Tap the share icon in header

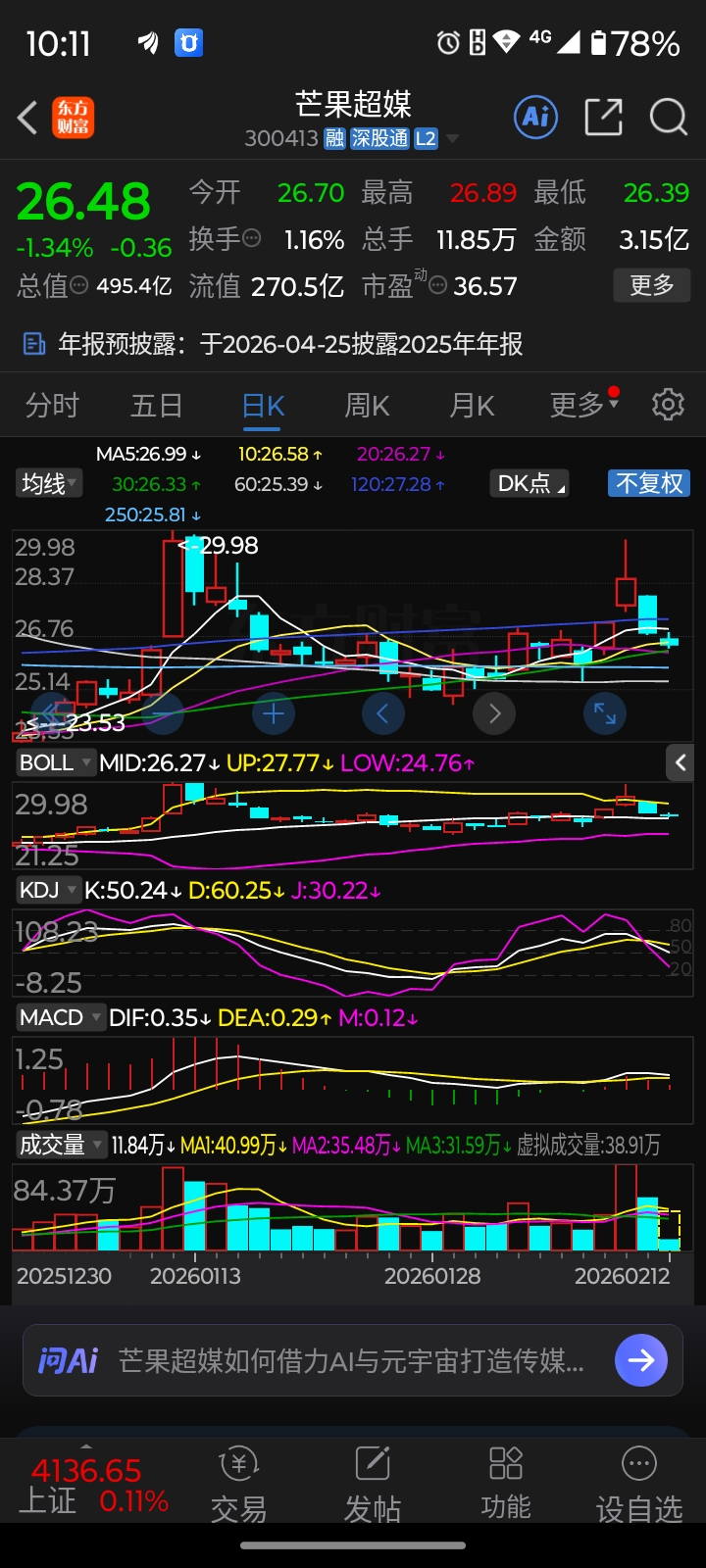[x=604, y=118]
